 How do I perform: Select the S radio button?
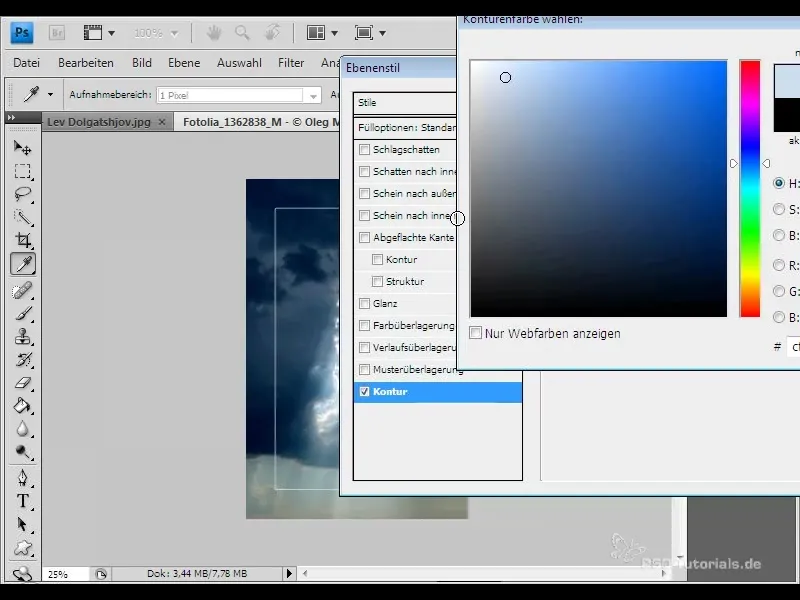pyautogui.click(x=779, y=209)
